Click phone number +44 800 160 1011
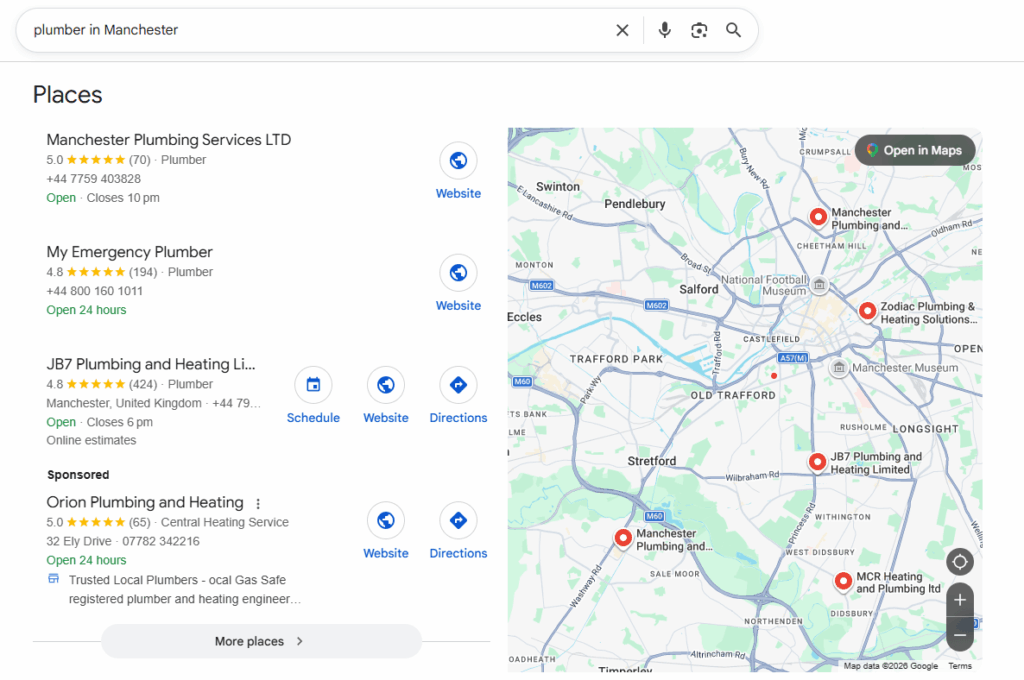 coord(94,291)
